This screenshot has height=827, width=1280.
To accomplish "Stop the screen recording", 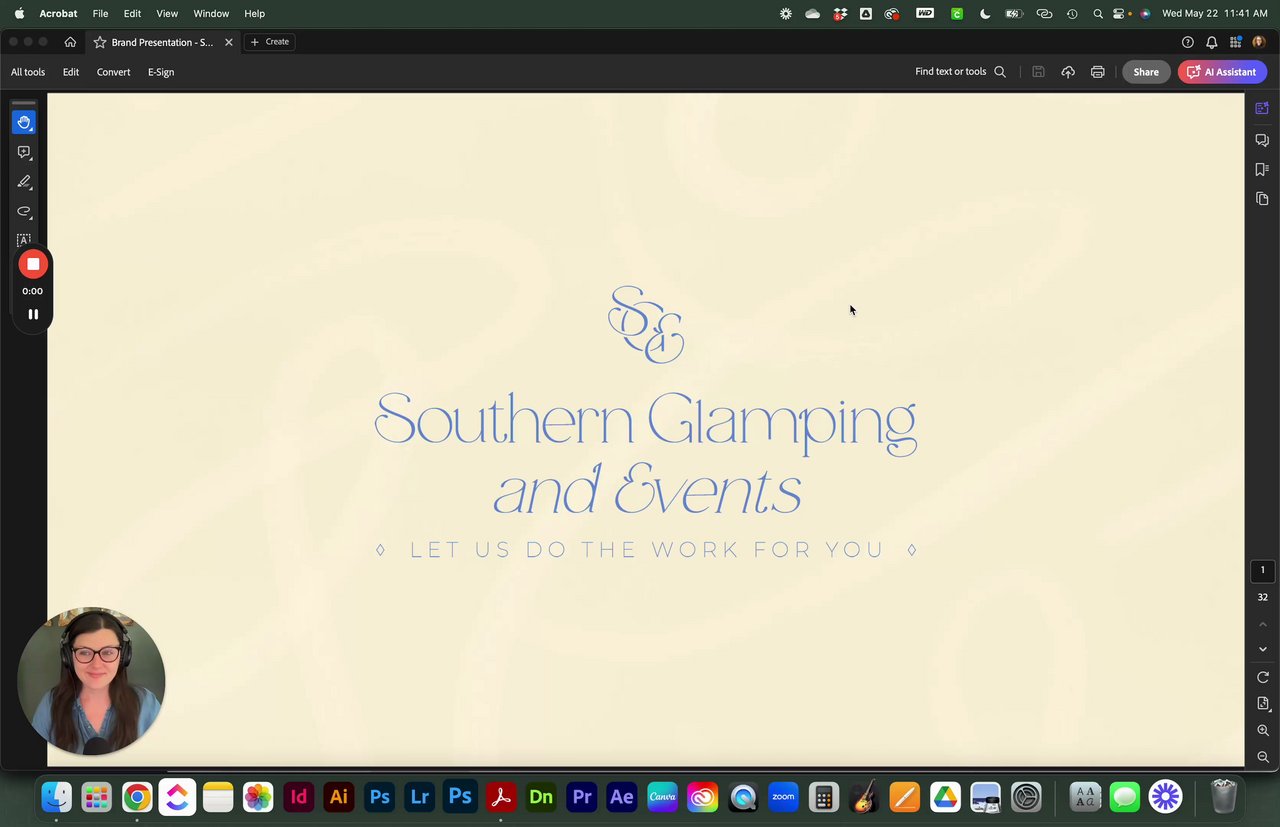I will coord(33,264).
